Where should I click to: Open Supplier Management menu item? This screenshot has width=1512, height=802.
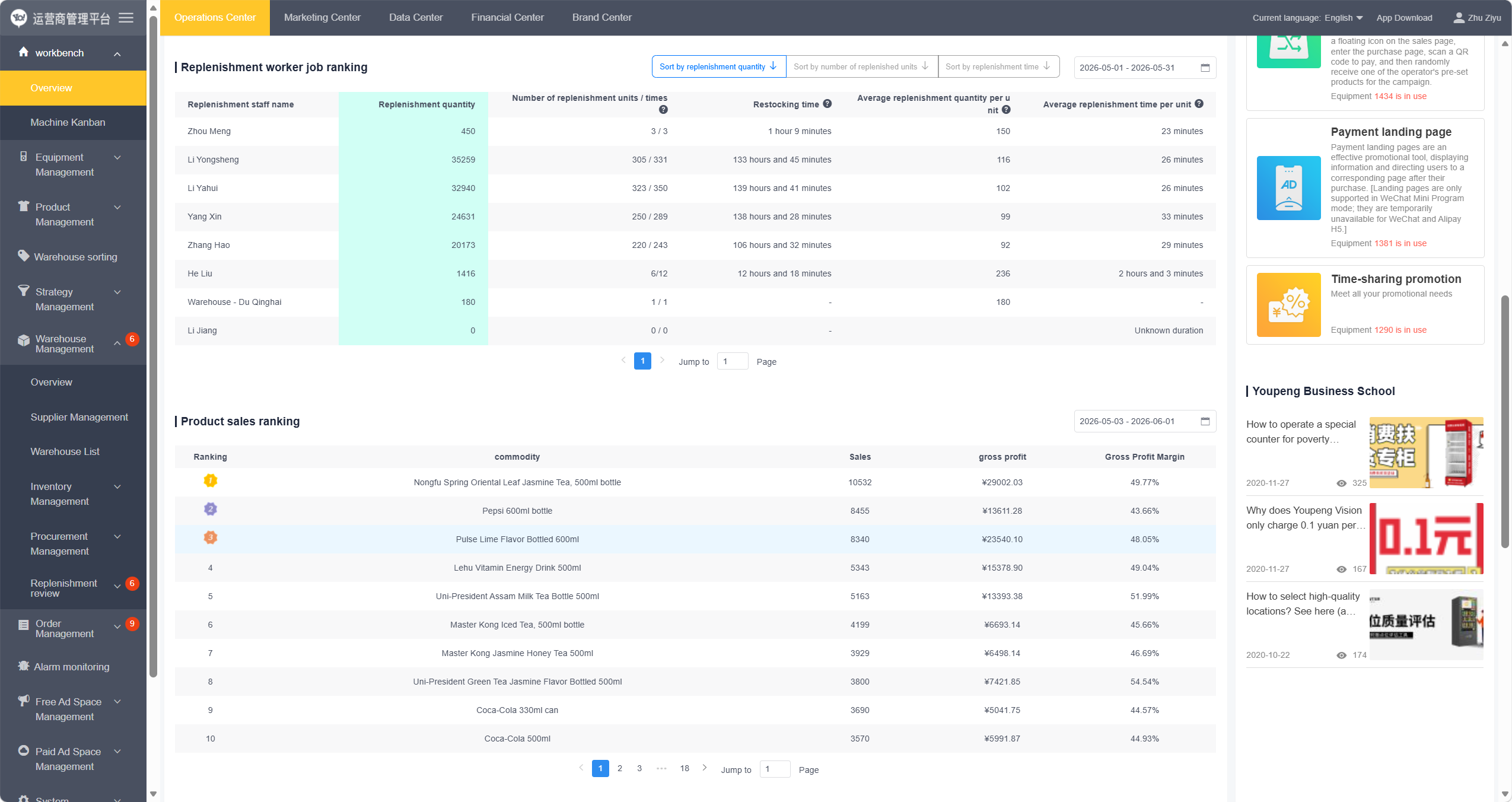click(73, 417)
